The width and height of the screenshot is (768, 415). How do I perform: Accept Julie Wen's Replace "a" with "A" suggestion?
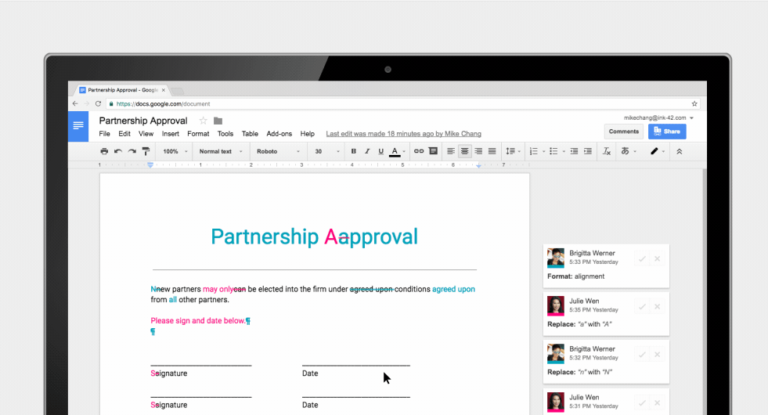point(642,307)
